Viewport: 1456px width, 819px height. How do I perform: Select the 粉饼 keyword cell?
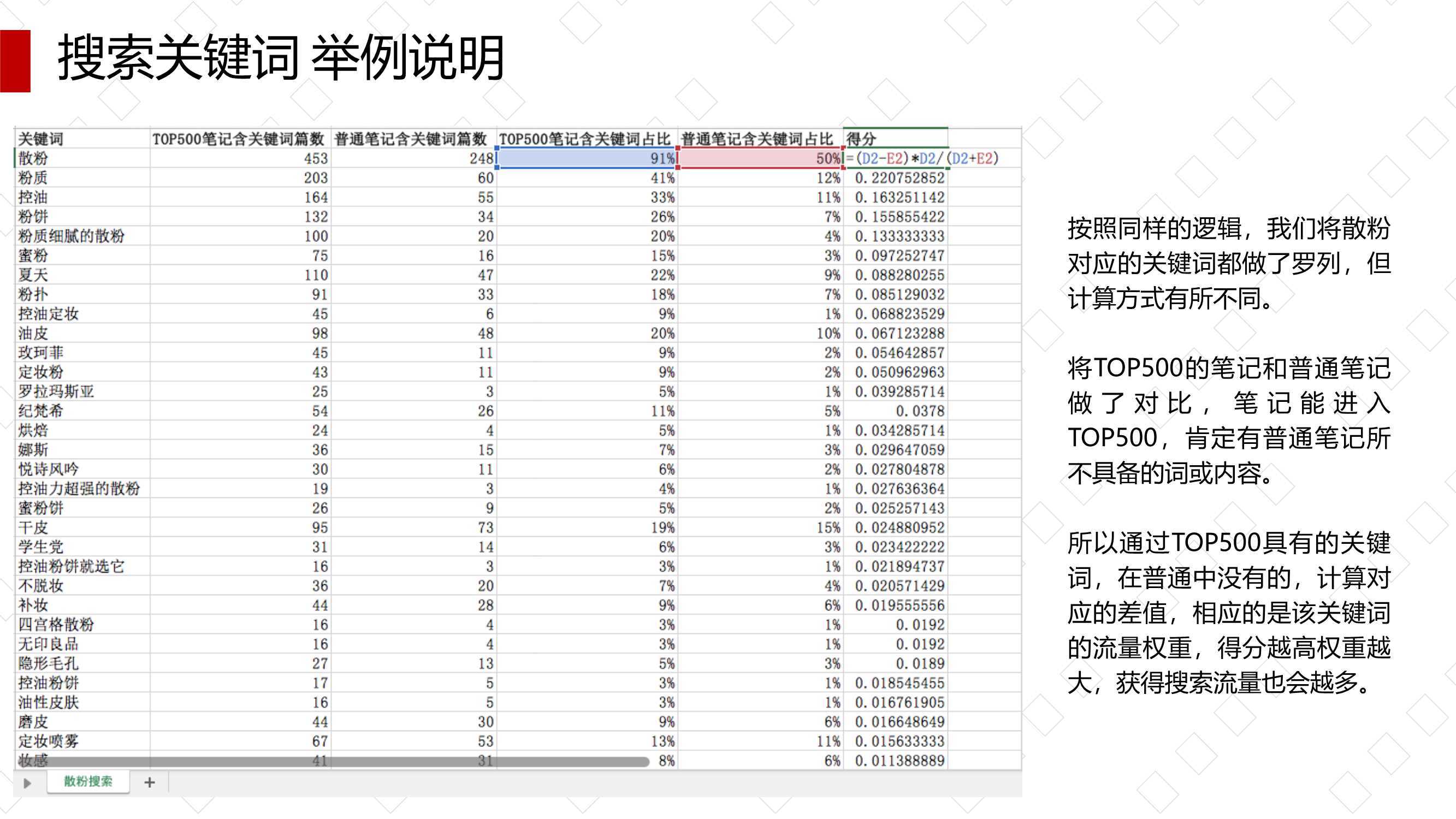(82, 216)
